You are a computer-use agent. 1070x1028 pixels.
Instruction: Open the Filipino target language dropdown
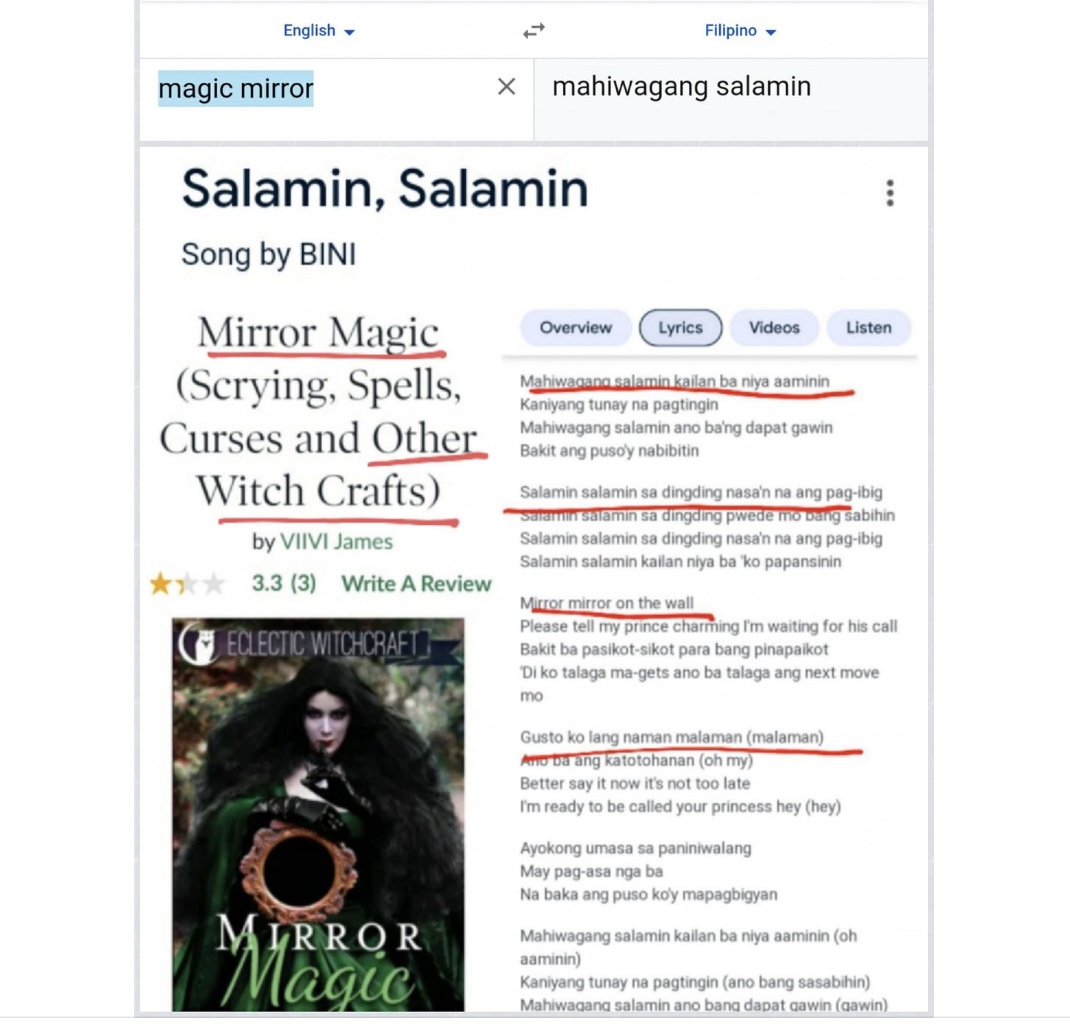click(740, 31)
